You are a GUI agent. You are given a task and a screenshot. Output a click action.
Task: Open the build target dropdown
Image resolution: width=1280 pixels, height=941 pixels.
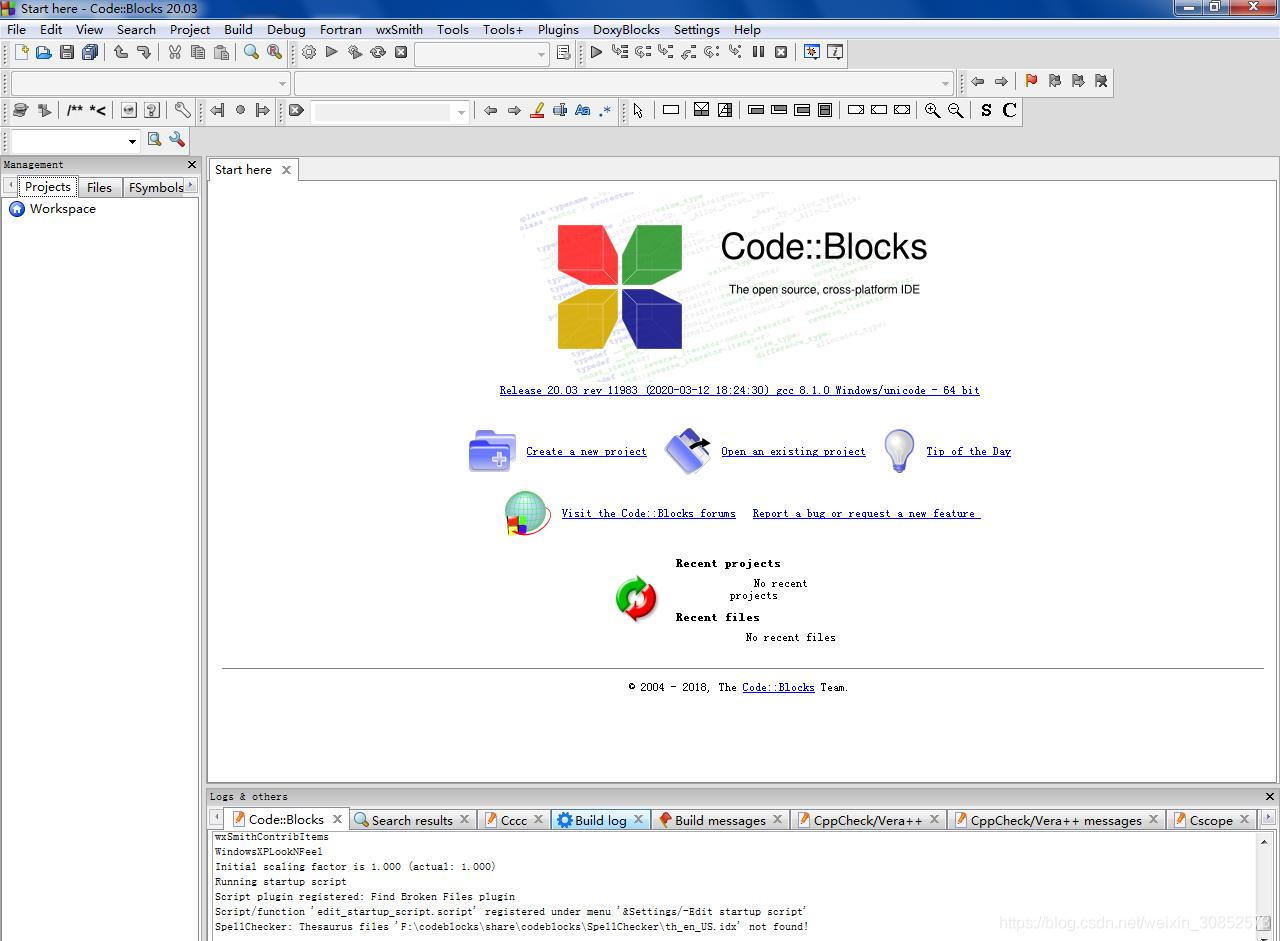click(541, 53)
